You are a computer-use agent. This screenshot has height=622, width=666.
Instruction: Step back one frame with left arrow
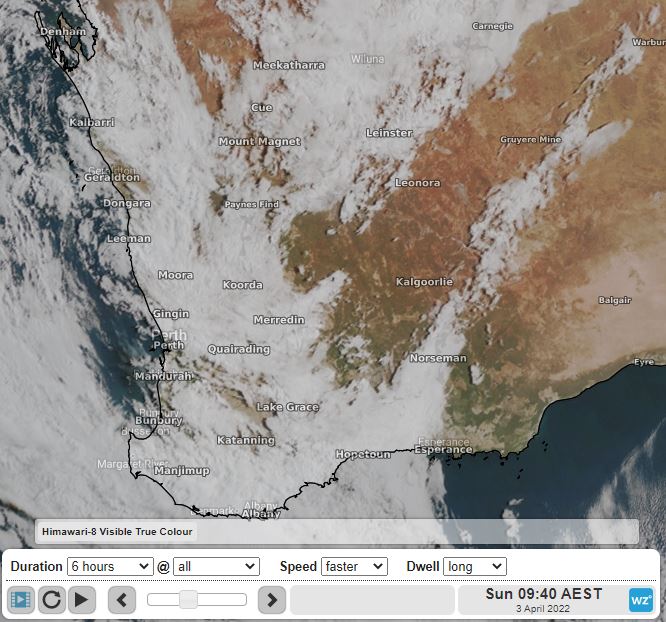point(122,600)
